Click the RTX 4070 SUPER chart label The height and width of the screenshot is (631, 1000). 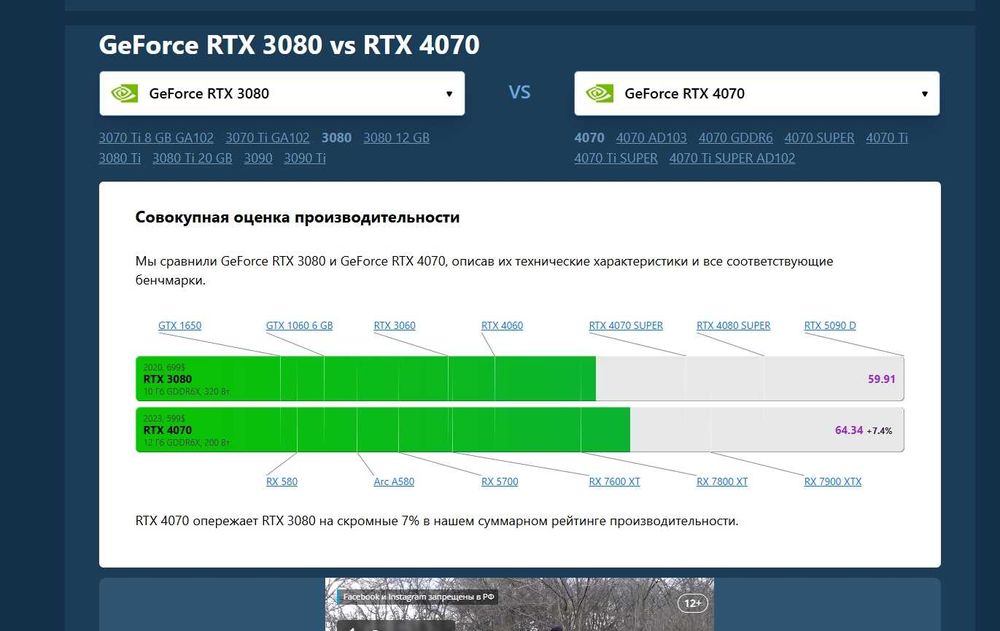pos(626,325)
